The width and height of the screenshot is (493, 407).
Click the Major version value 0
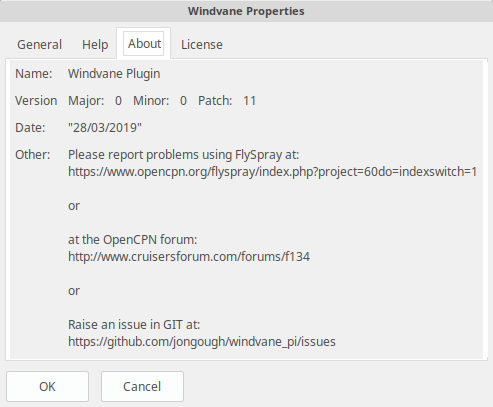point(118,101)
